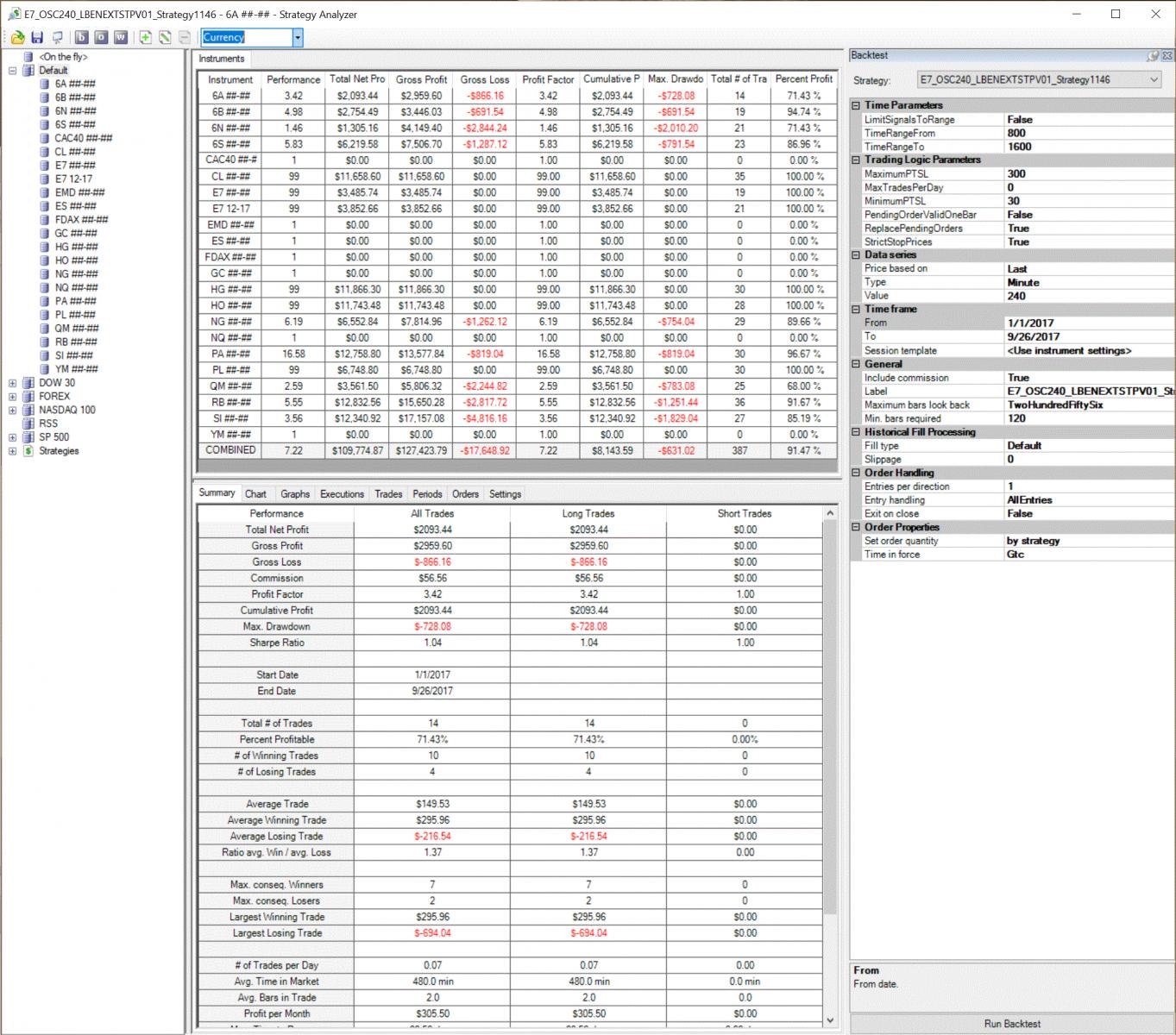Image resolution: width=1176 pixels, height=1035 pixels.
Task: Switch to the Chart tab
Action: 255,494
